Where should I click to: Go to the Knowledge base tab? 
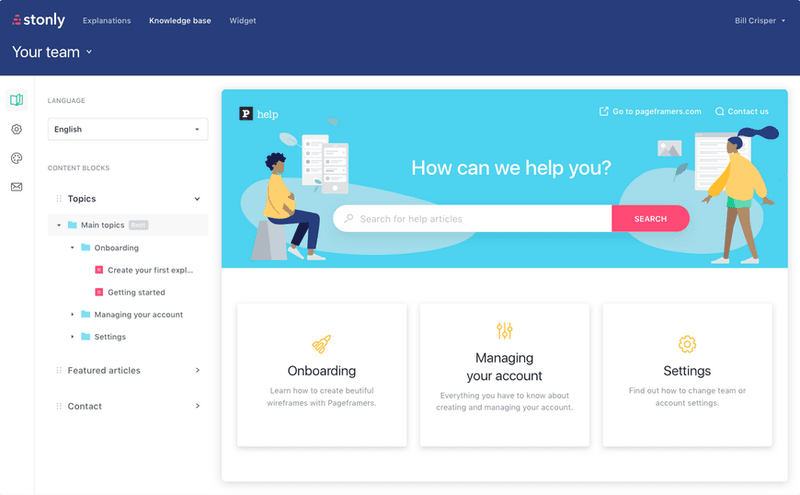coord(180,20)
